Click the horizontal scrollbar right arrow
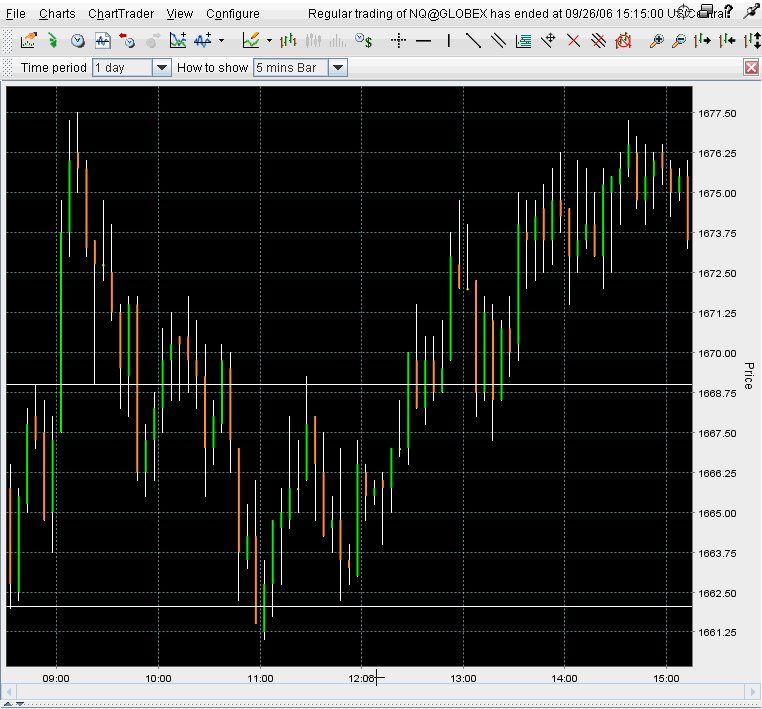762x709 pixels. [753, 691]
